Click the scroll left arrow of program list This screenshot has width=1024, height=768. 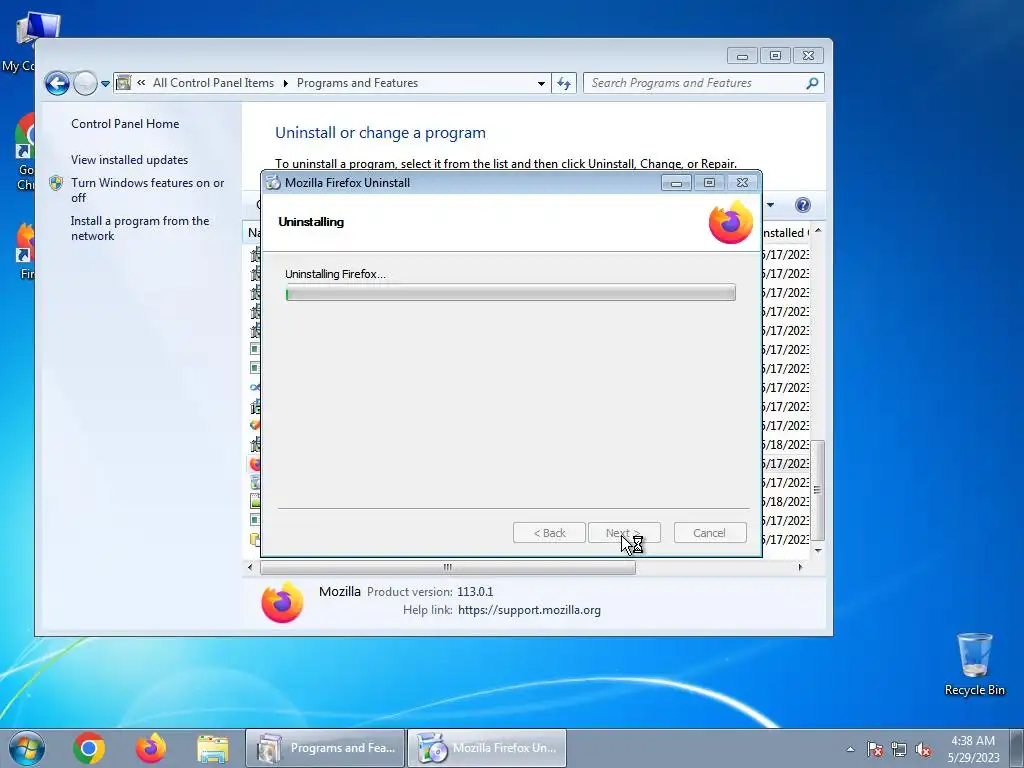coord(250,567)
